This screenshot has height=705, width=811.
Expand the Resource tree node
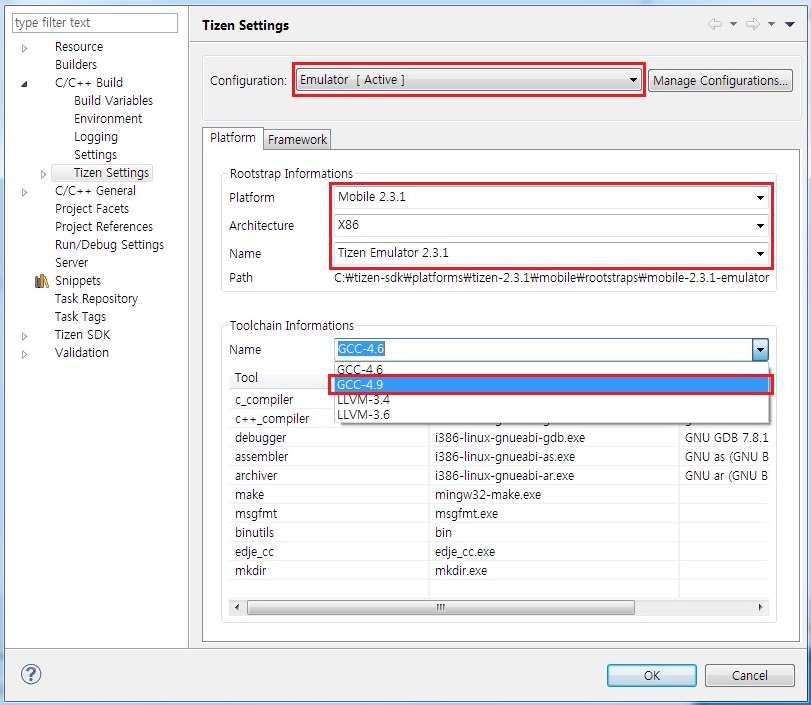(24, 48)
